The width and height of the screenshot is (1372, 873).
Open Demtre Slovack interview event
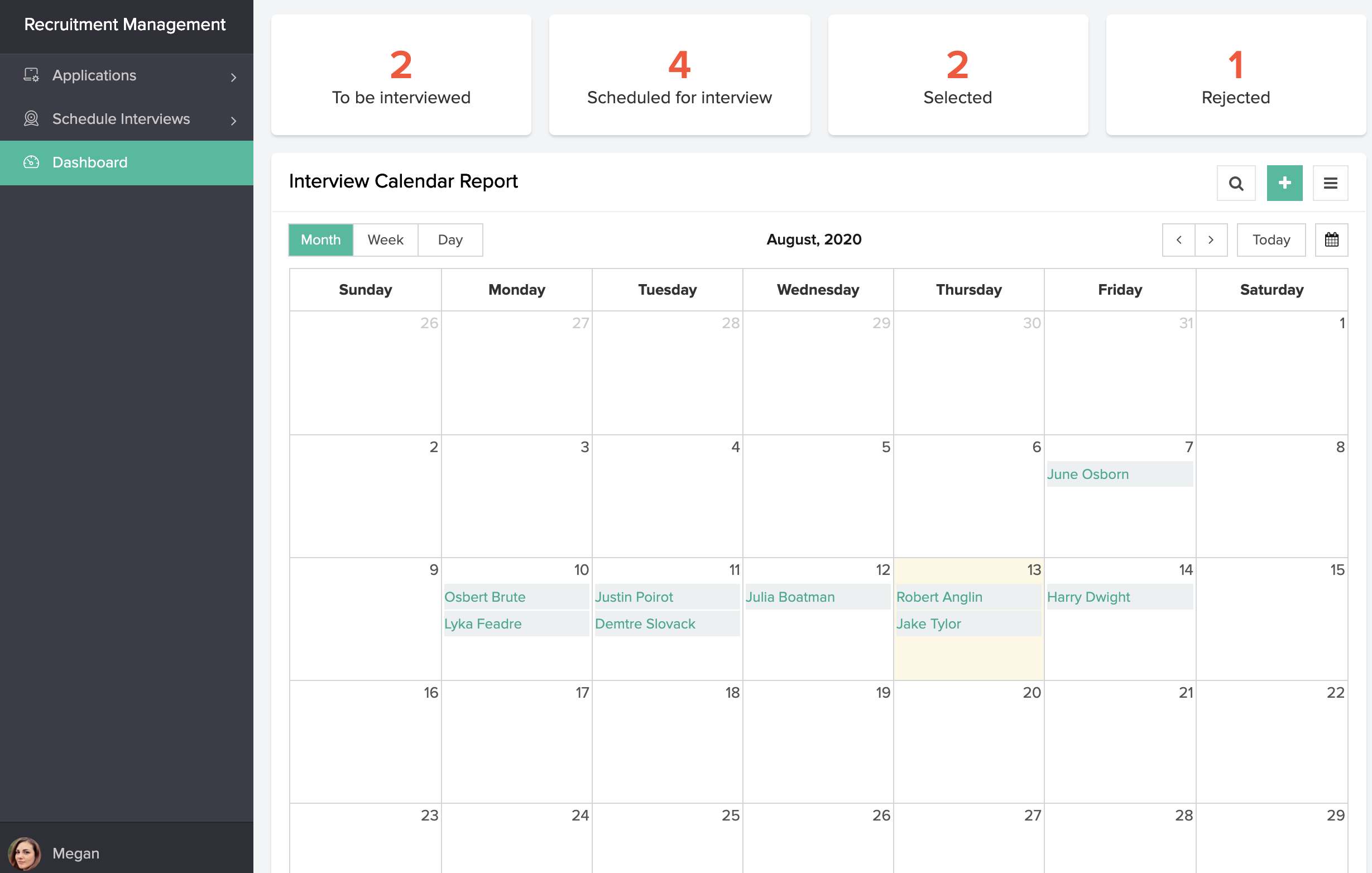644,623
